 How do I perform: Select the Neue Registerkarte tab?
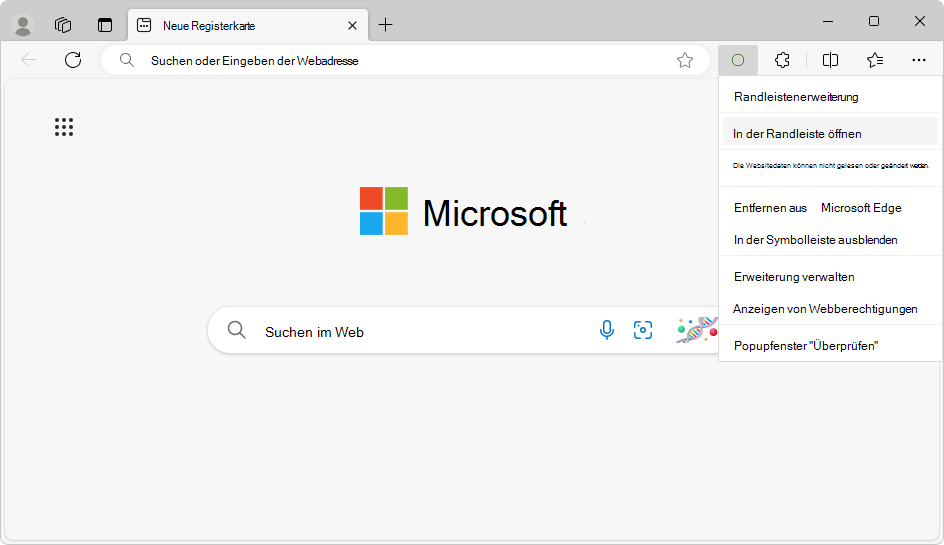(x=247, y=25)
